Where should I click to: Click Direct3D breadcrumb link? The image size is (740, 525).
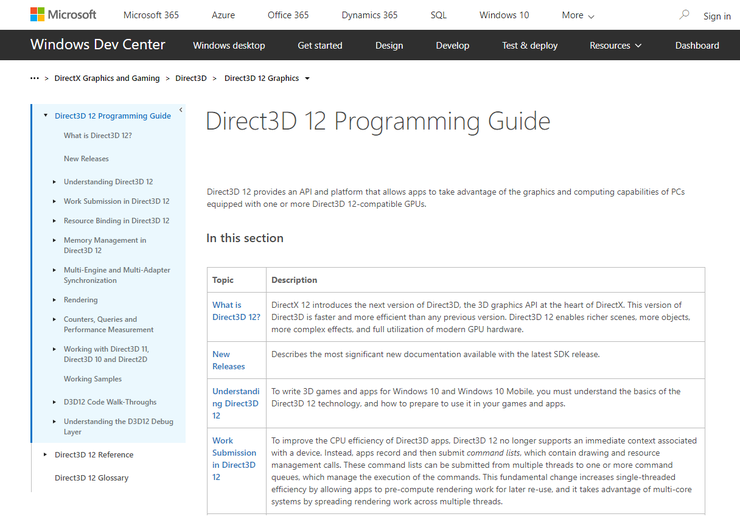coord(191,78)
